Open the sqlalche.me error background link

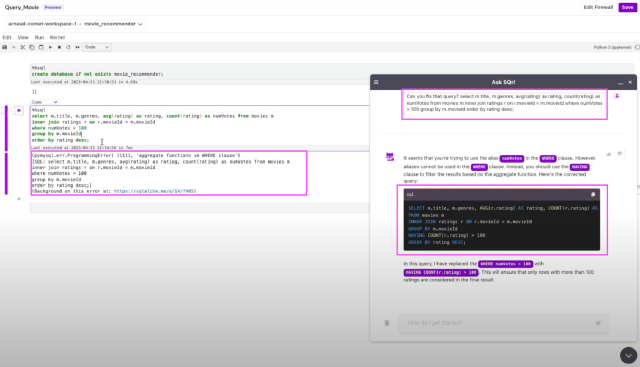155,191
